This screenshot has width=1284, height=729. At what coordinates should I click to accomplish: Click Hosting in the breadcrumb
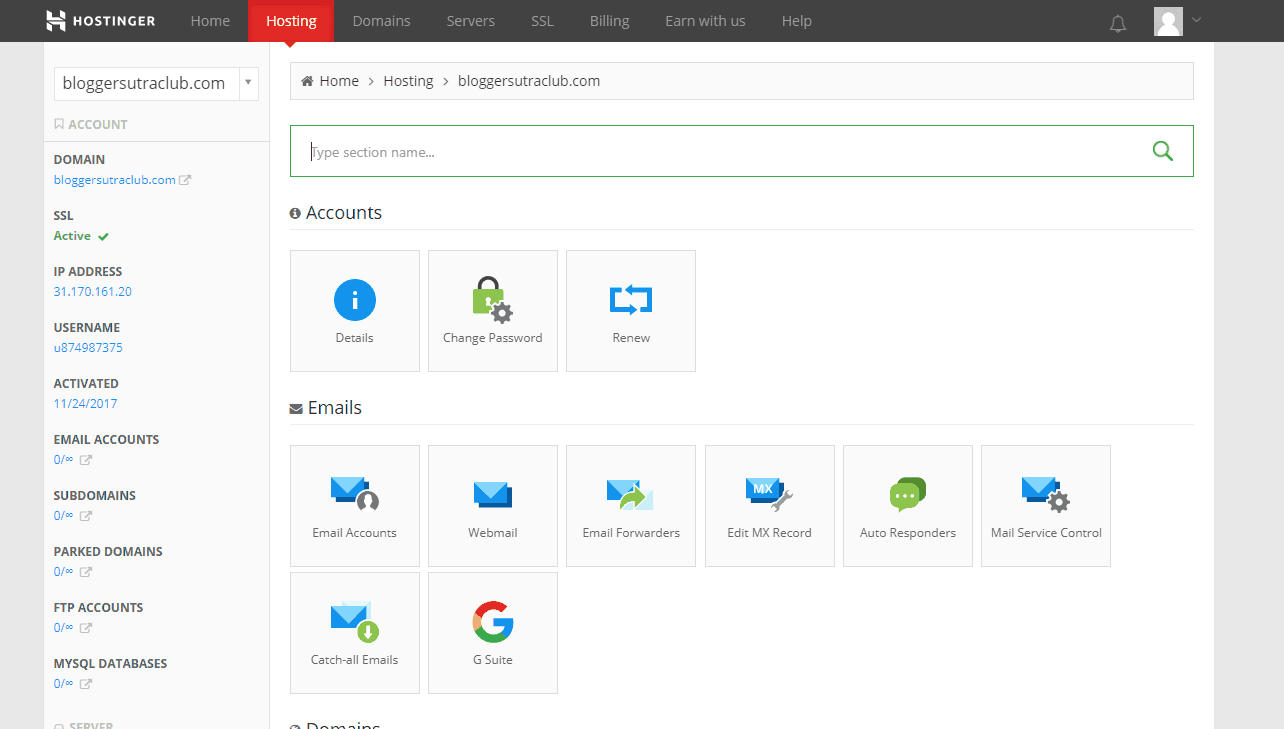[408, 81]
